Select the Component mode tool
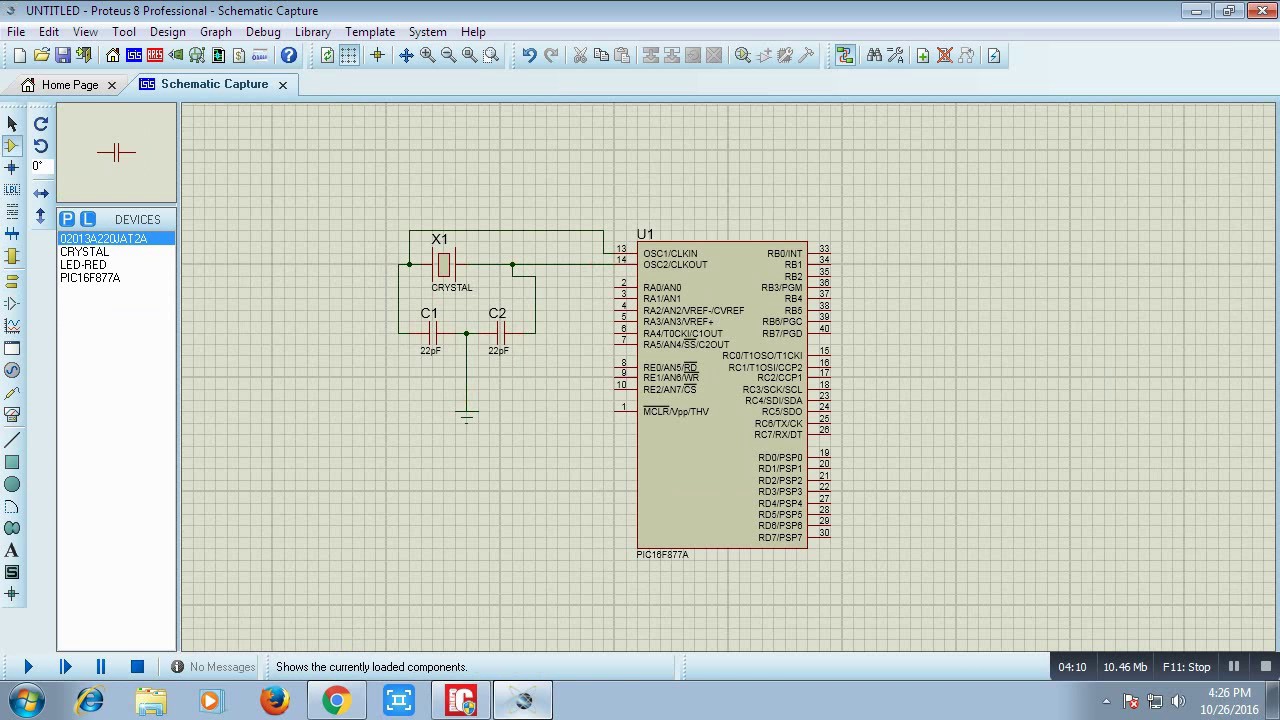The height and width of the screenshot is (720, 1280). (12, 146)
